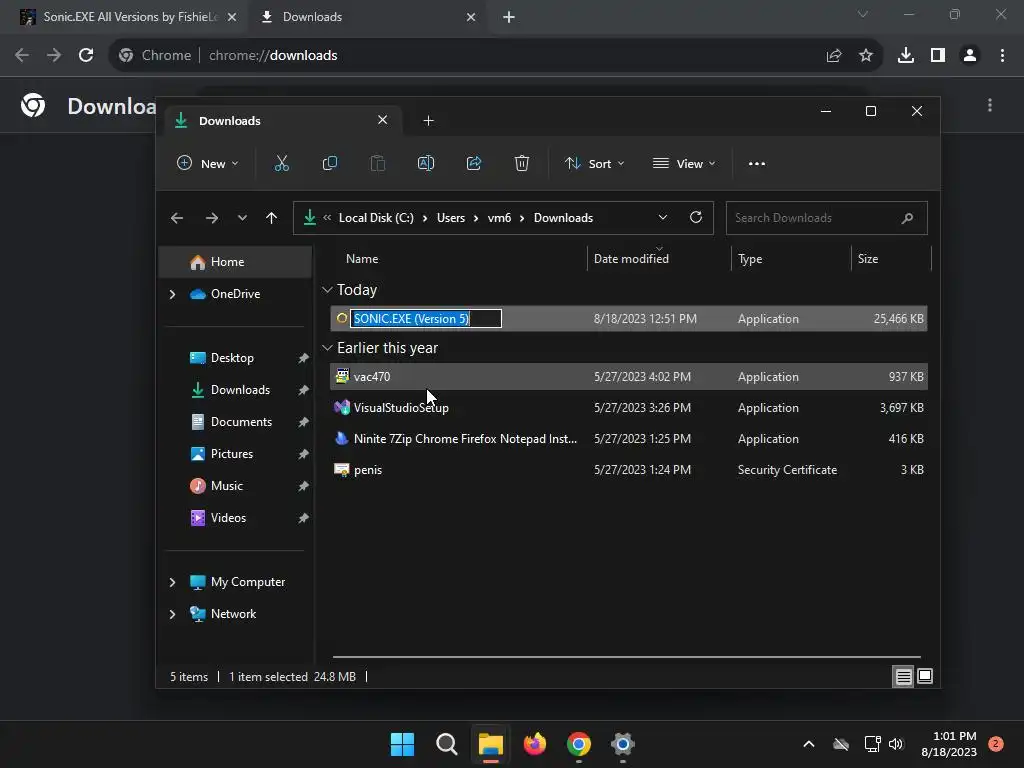Viewport: 1024px width, 768px height.
Task: Click the horizontal scrollbar of the file list
Action: coord(626,657)
